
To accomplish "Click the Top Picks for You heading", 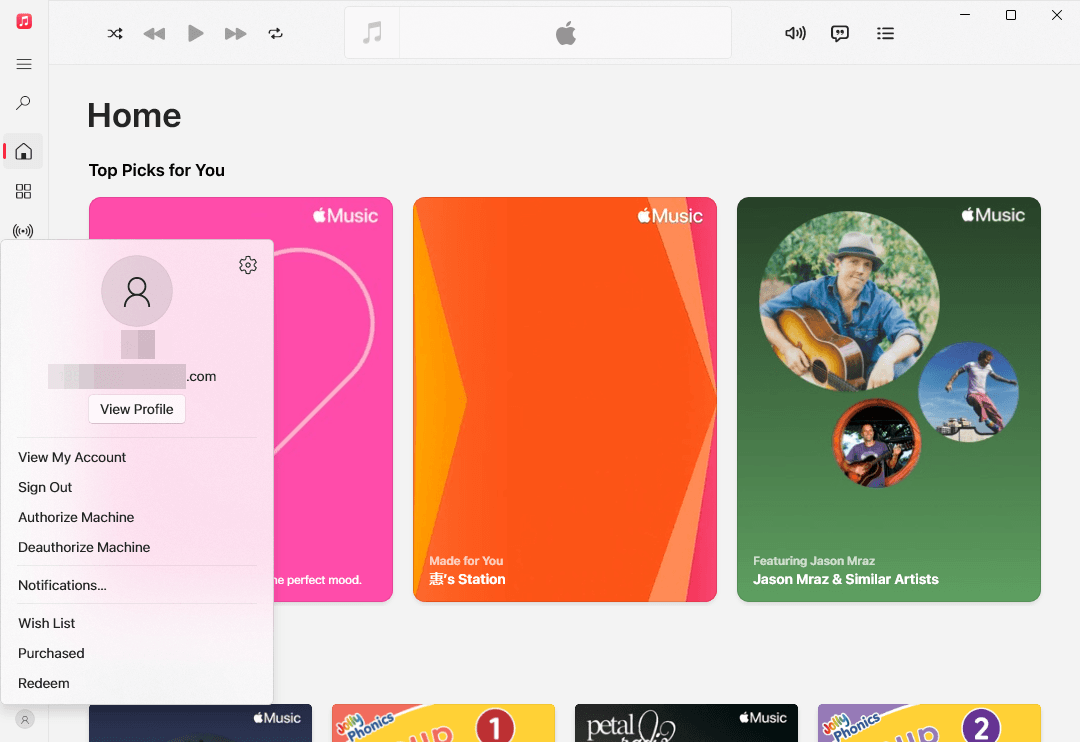I will [x=157, y=170].
